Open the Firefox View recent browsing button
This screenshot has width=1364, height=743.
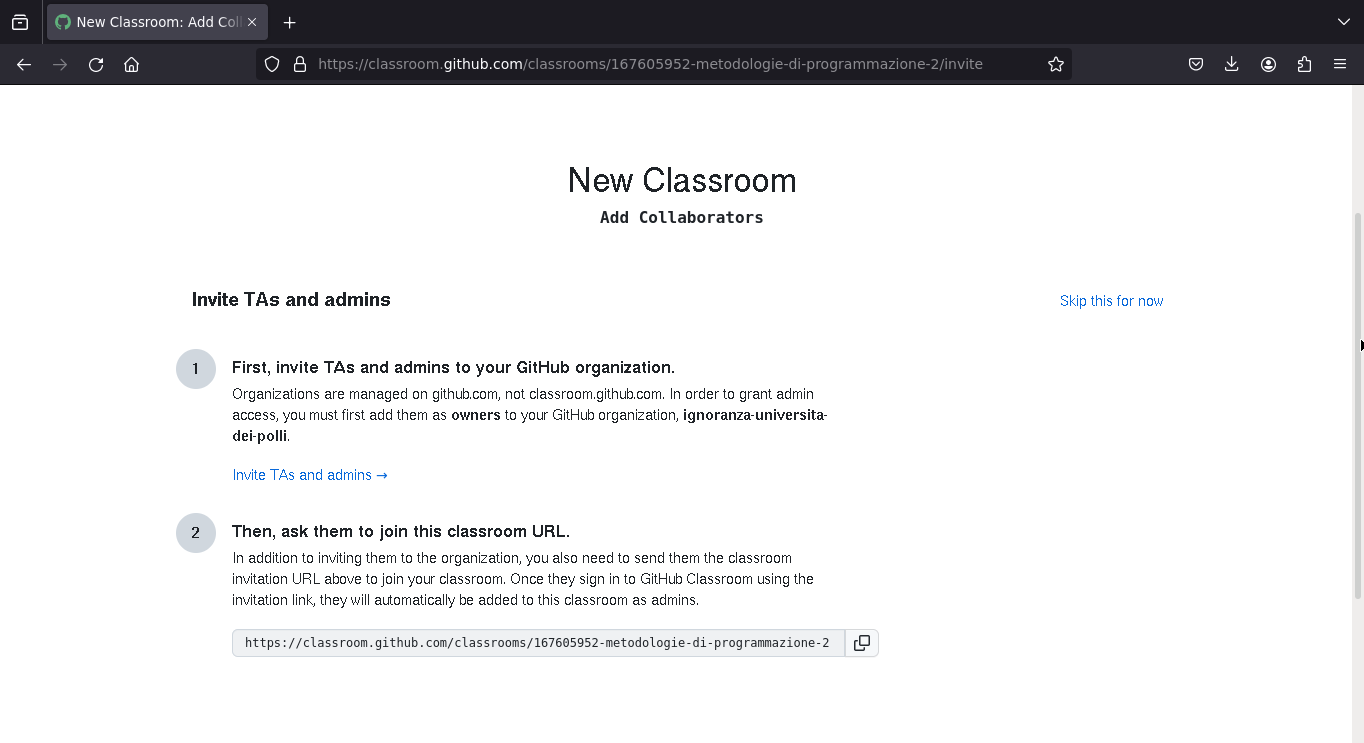tap(20, 22)
